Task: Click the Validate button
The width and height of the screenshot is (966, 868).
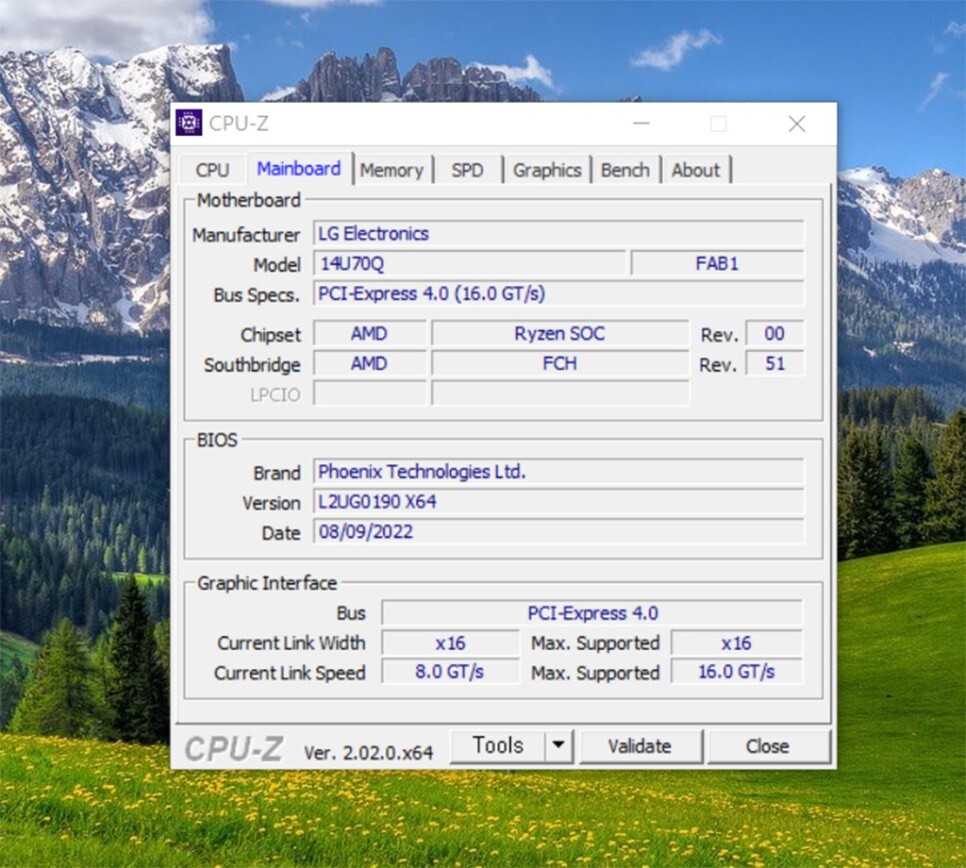Action: pos(640,747)
